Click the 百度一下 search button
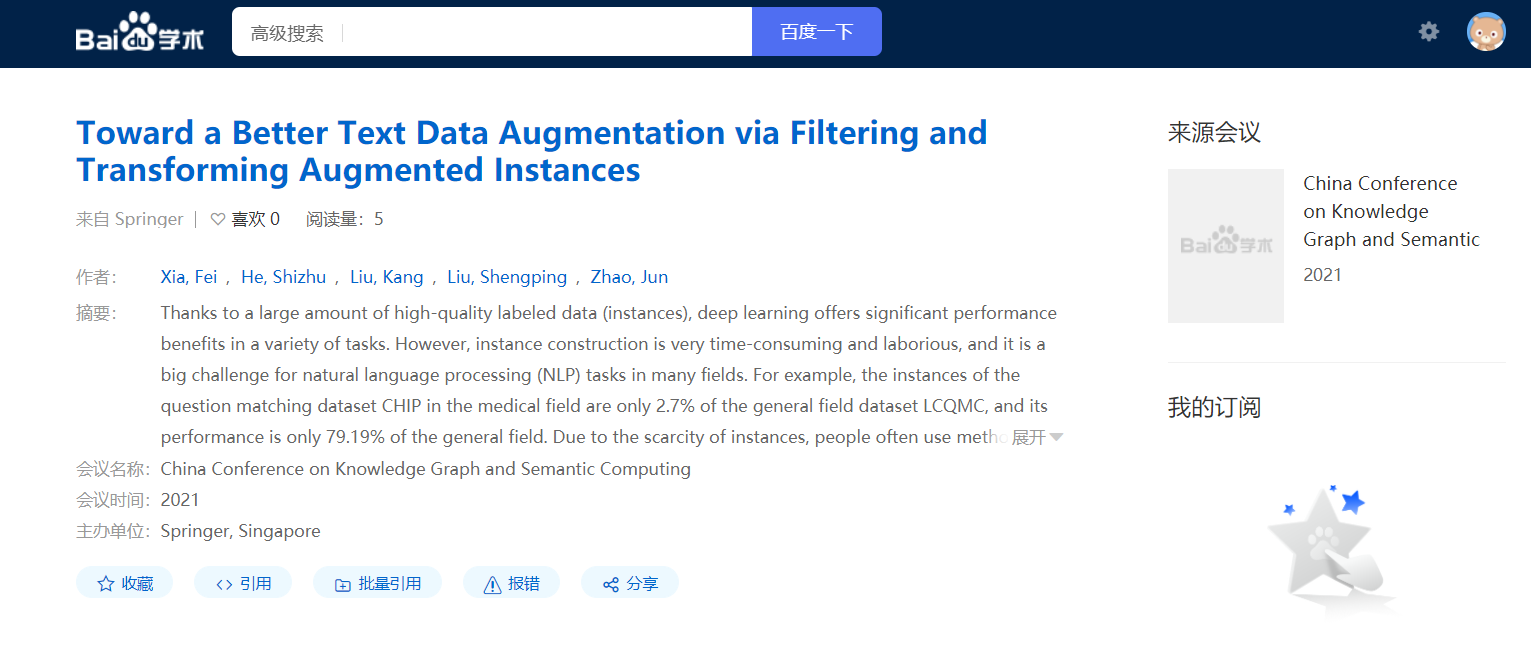1531x648 pixels. (816, 32)
